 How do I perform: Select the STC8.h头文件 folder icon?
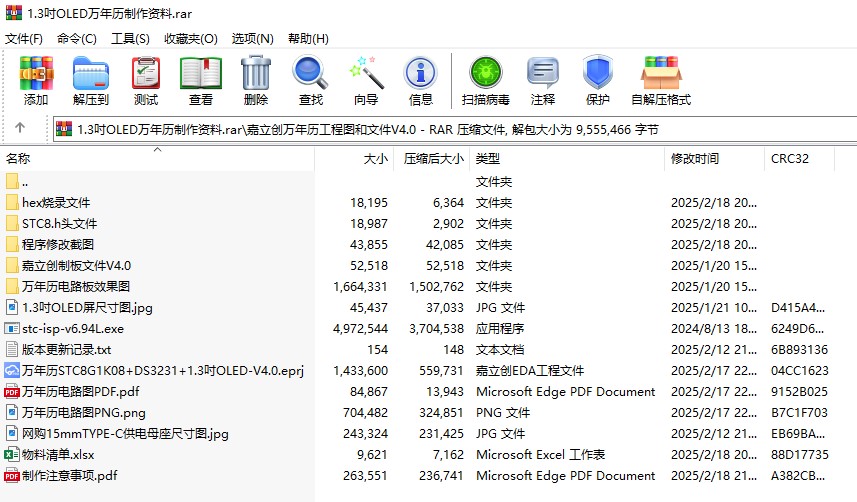(x=12, y=224)
